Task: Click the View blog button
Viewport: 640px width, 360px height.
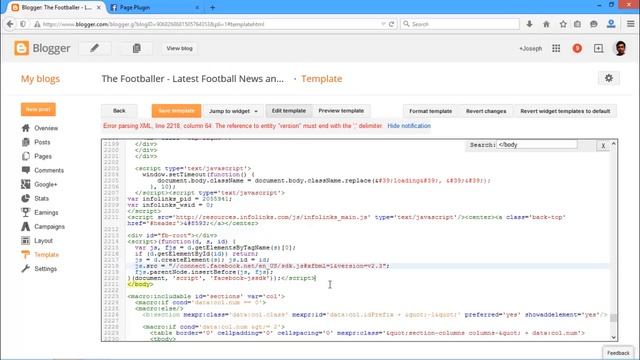Action: (x=179, y=48)
